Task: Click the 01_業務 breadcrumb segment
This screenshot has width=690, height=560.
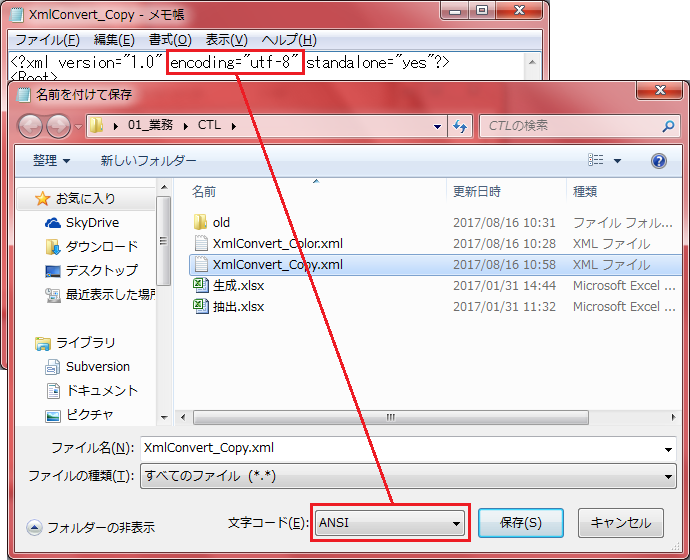Action: click(x=150, y=125)
